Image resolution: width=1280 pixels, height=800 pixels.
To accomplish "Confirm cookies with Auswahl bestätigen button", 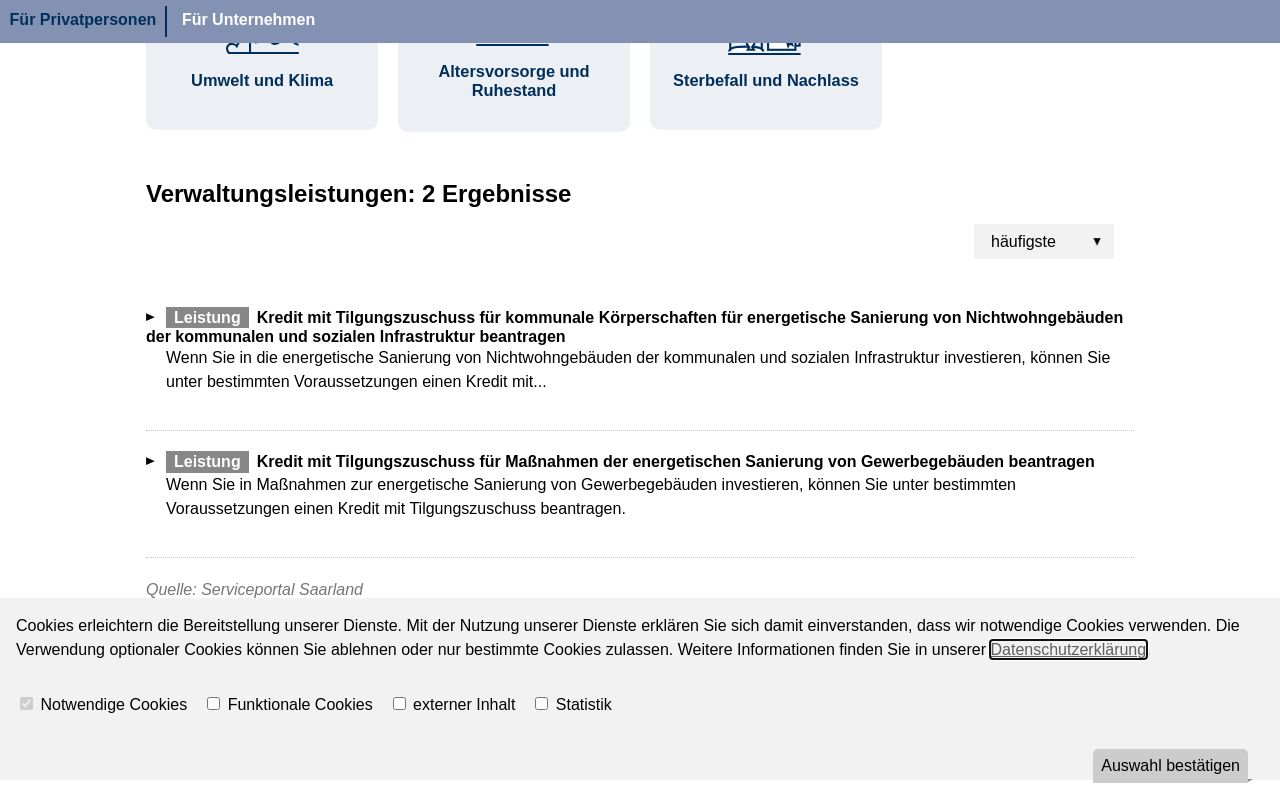I will pos(1170,766).
